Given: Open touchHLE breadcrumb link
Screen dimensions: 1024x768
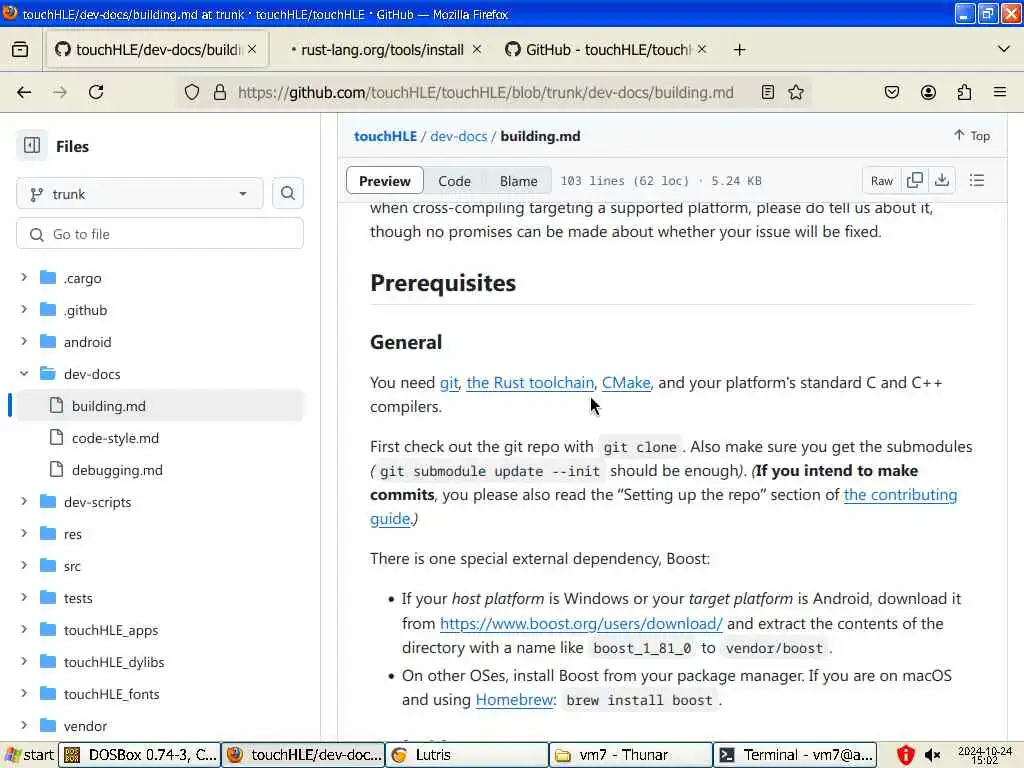Looking at the screenshot, I should click(x=385, y=136).
